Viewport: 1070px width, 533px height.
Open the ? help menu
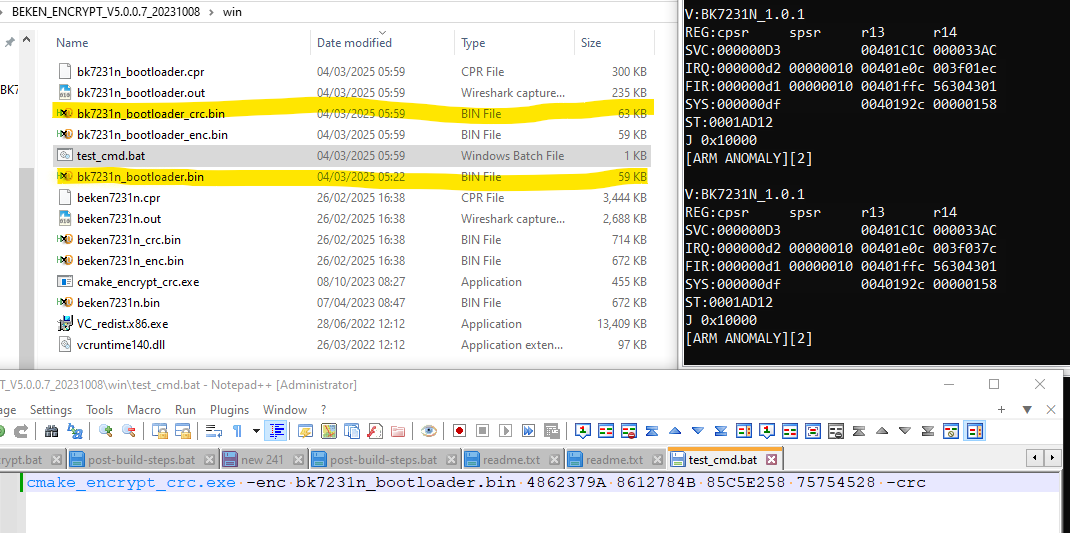click(323, 409)
